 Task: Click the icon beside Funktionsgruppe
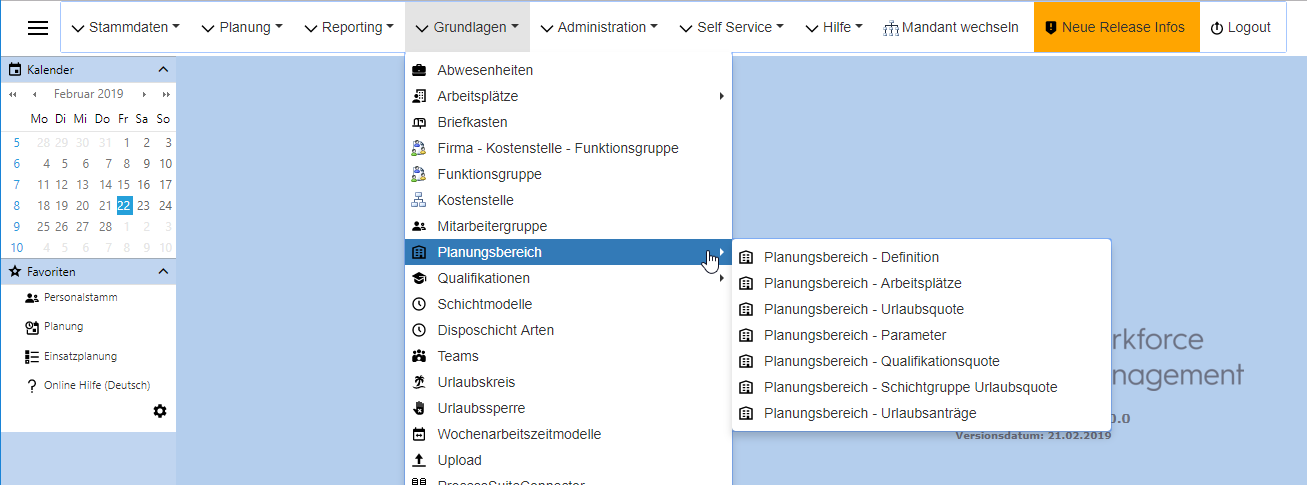point(419,174)
